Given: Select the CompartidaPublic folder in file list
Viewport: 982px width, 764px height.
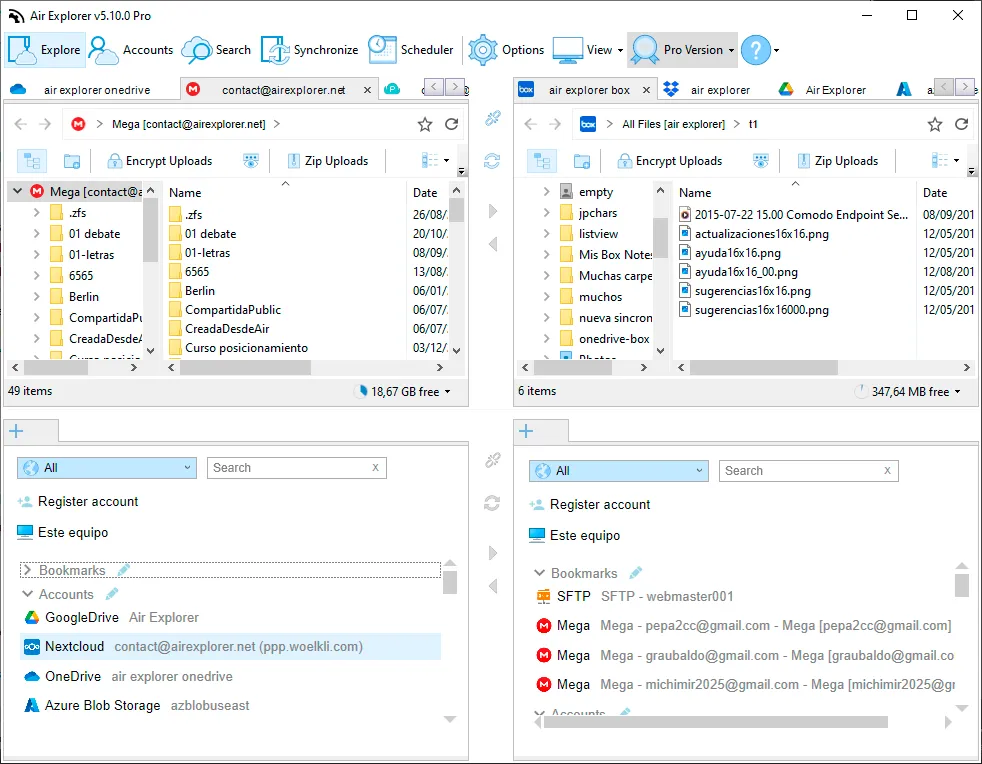Looking at the screenshot, I should coord(232,309).
